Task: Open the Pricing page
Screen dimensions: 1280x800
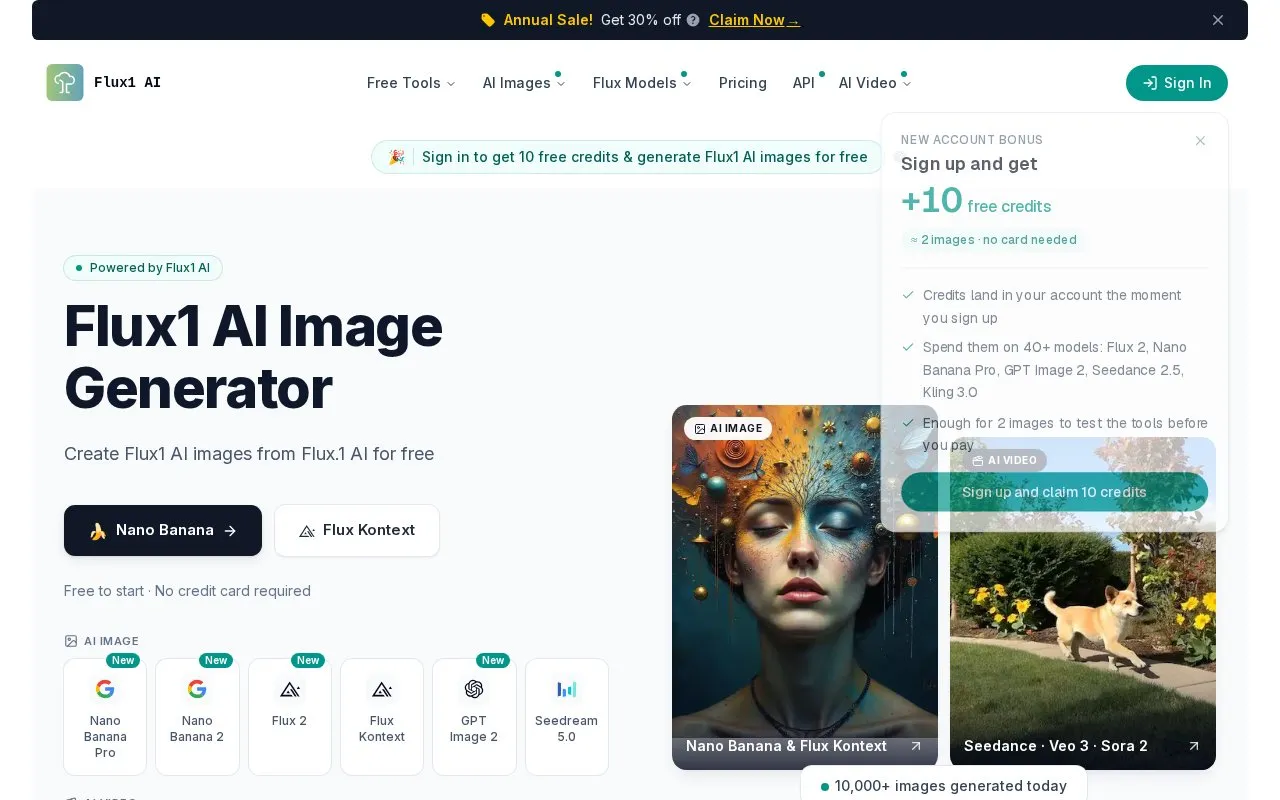Action: [x=743, y=83]
